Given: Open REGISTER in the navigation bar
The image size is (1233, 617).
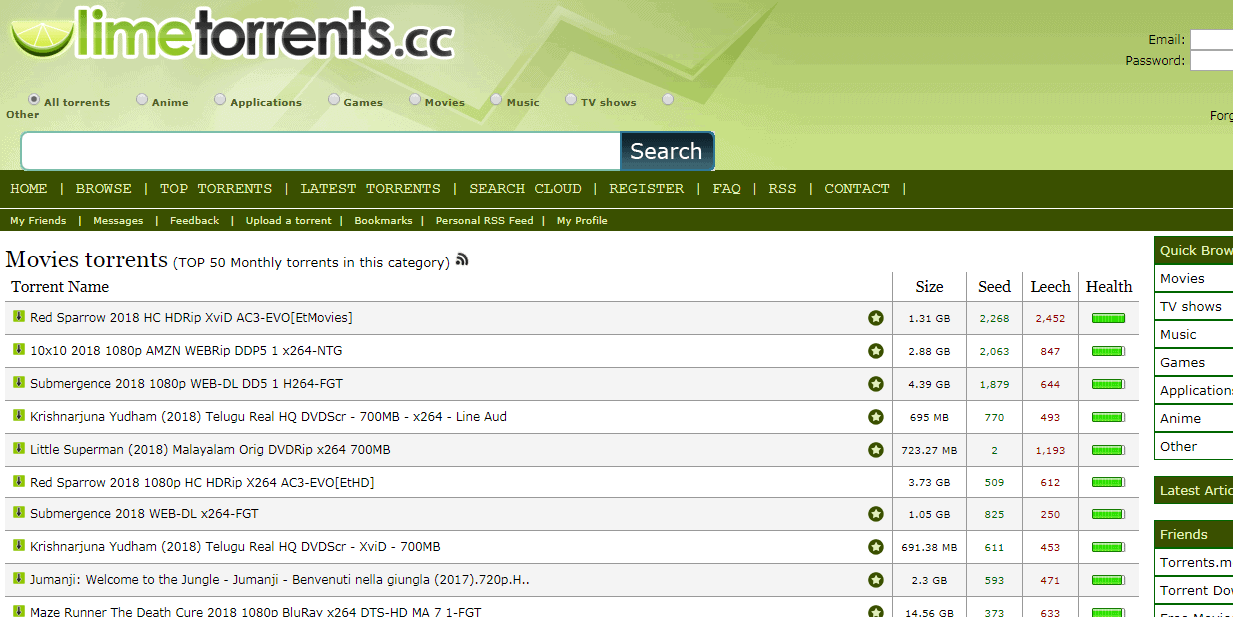Looking at the screenshot, I should pyautogui.click(x=647, y=189).
